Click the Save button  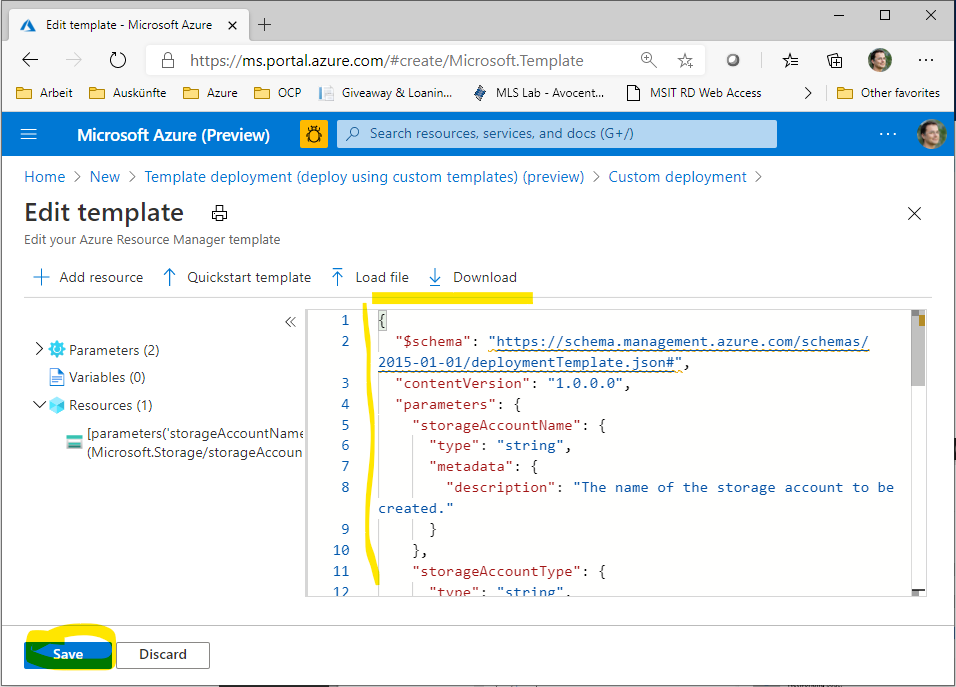pyautogui.click(x=67, y=654)
